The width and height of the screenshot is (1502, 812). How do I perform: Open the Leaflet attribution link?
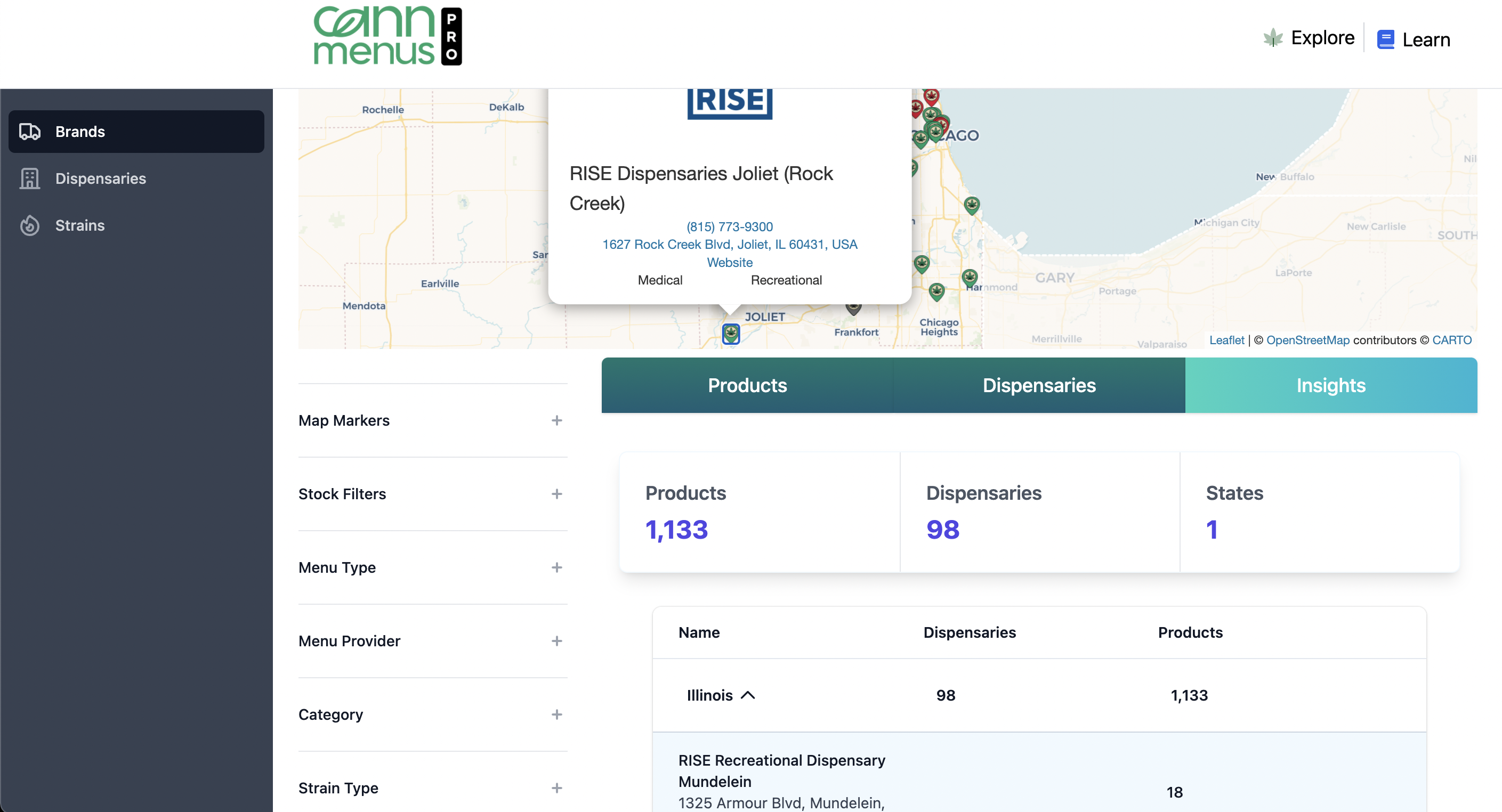click(1226, 340)
